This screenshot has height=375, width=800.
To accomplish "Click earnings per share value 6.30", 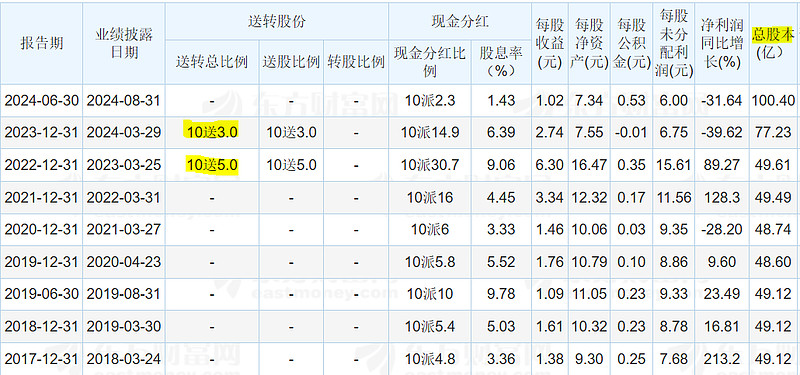I will click(550, 165).
